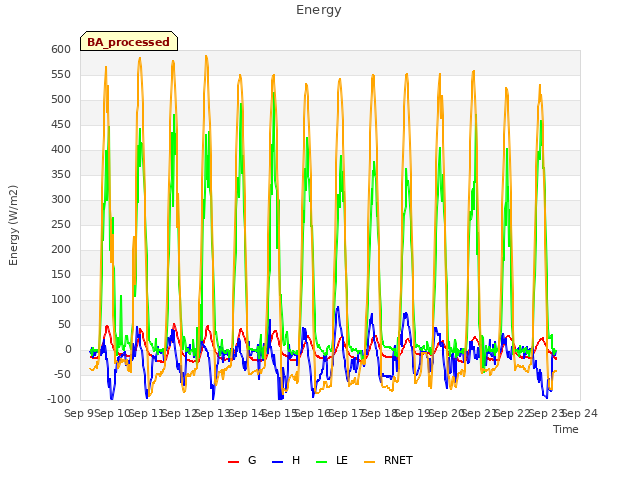Click the Energy (W/m2) y-axis label
This screenshot has height=480, width=640.
tap(13, 225)
